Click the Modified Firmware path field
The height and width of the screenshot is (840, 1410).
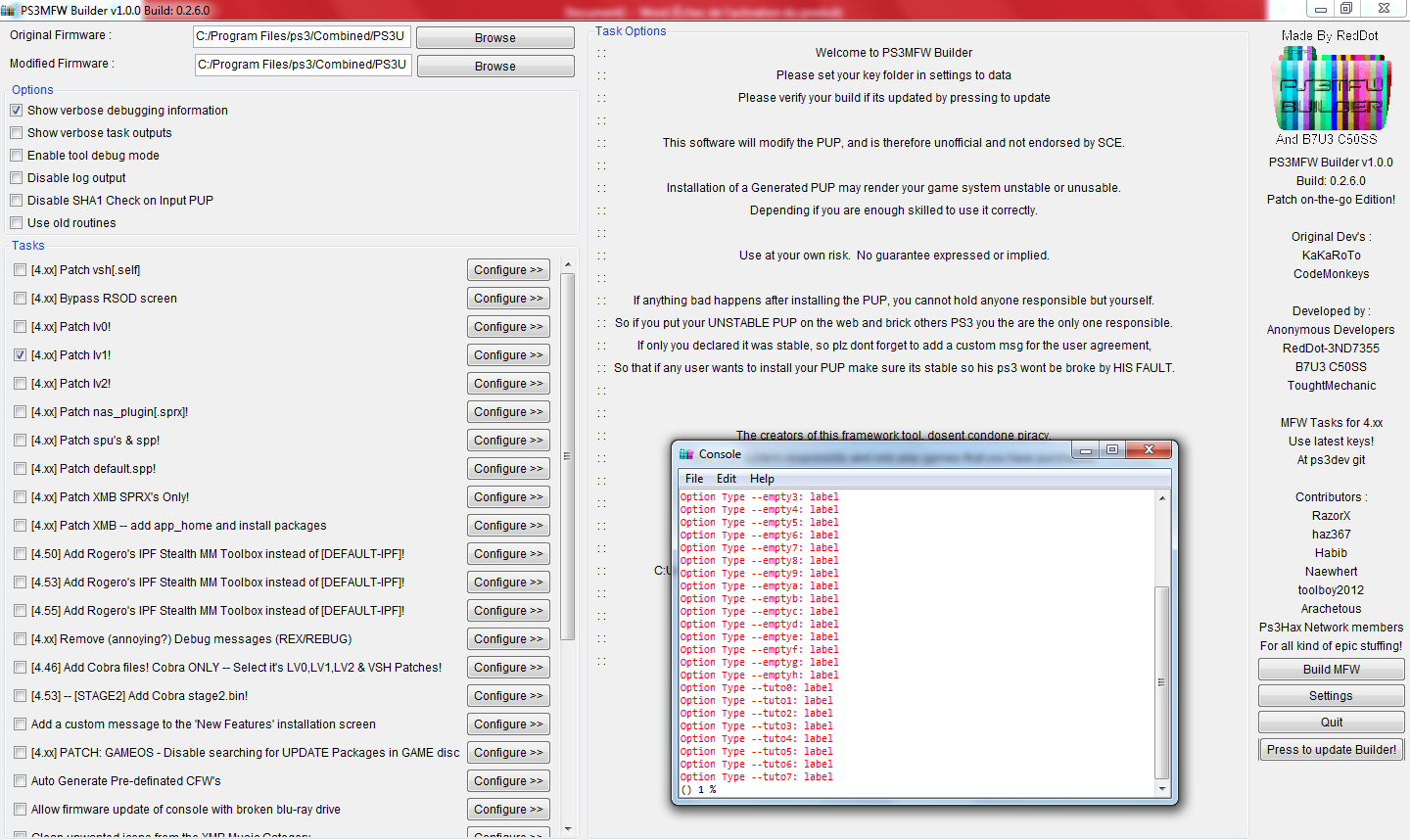pos(303,65)
